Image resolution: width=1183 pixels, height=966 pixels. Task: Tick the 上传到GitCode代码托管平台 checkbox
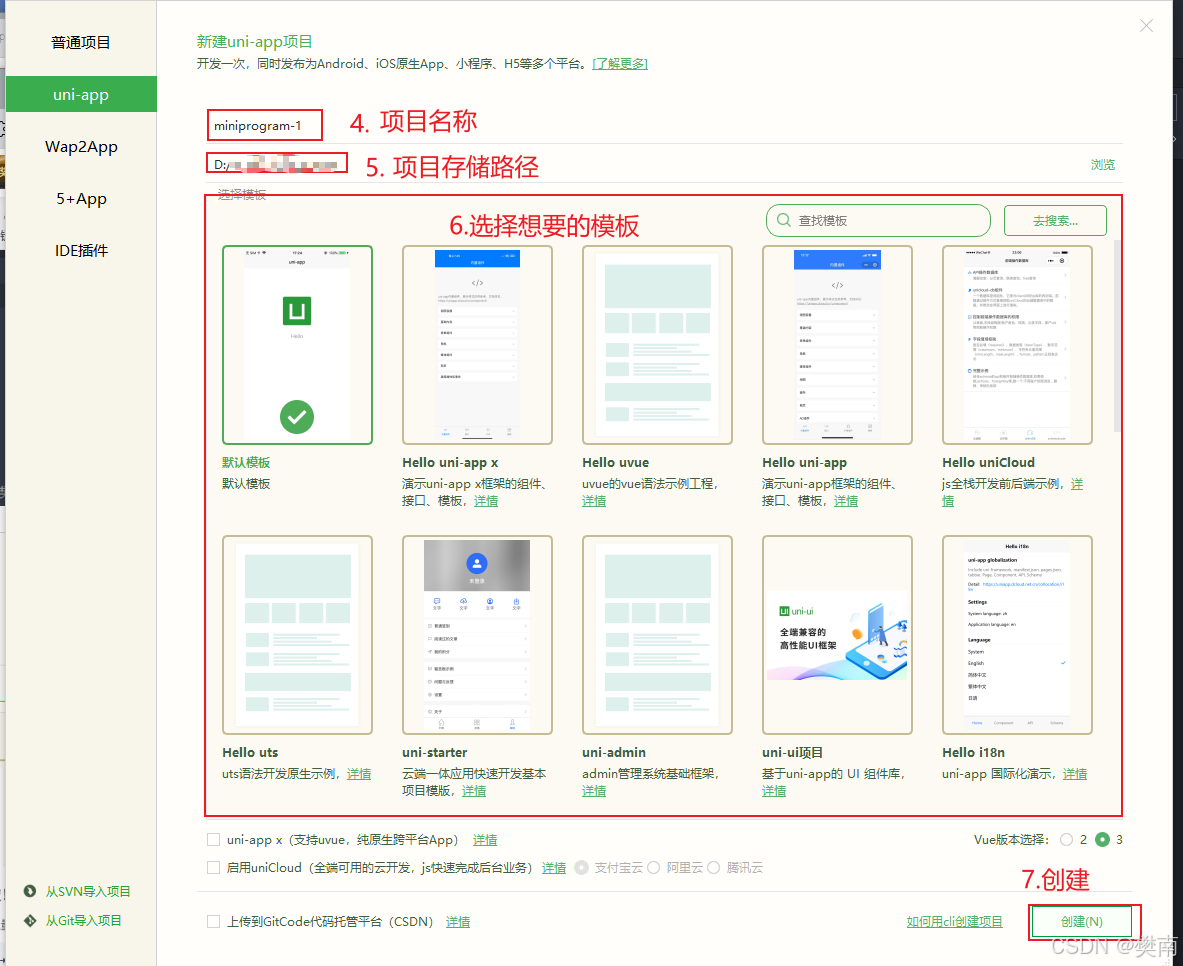click(214, 921)
